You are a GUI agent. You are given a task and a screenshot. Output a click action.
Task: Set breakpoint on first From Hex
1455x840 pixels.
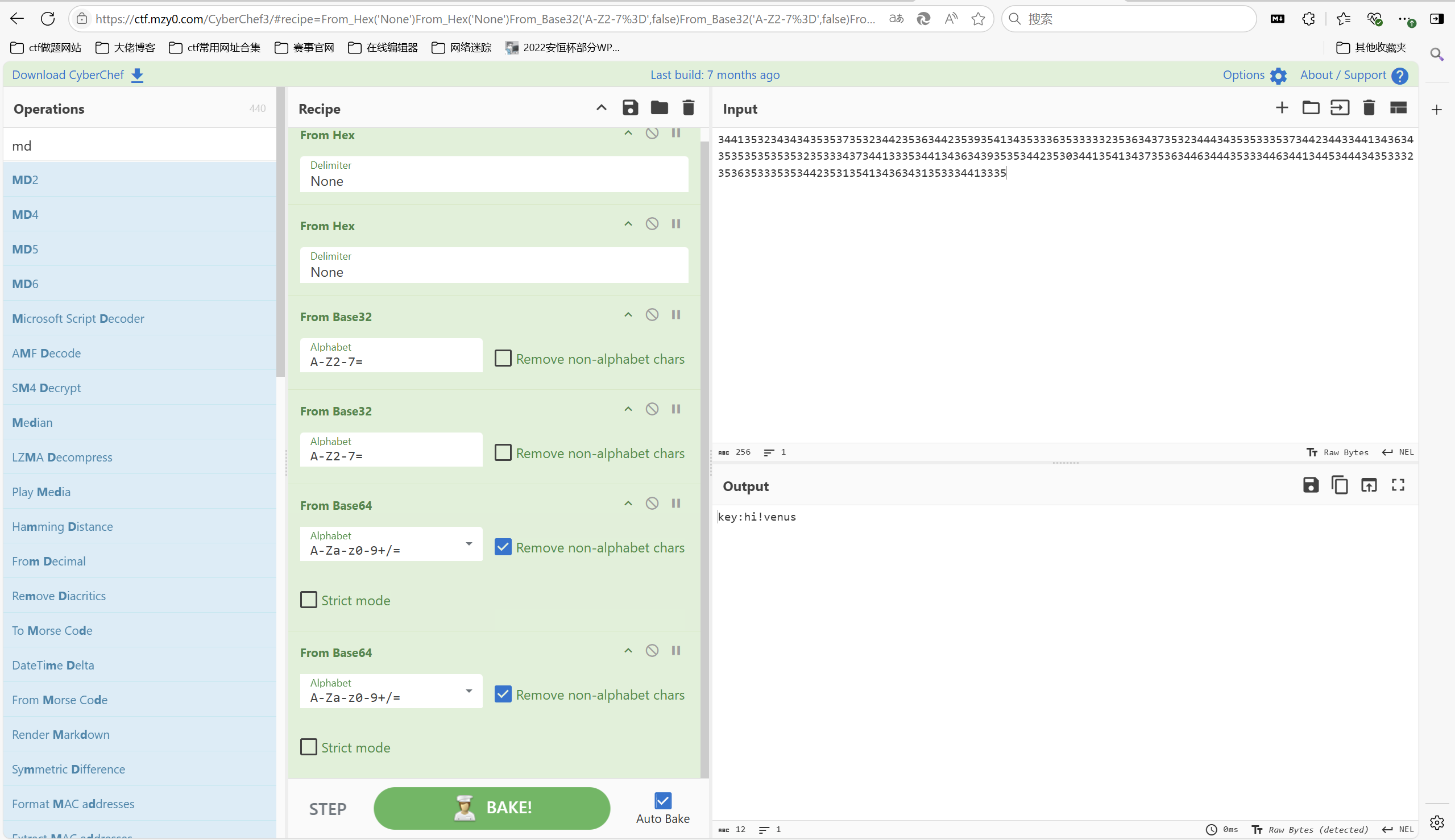click(x=675, y=133)
